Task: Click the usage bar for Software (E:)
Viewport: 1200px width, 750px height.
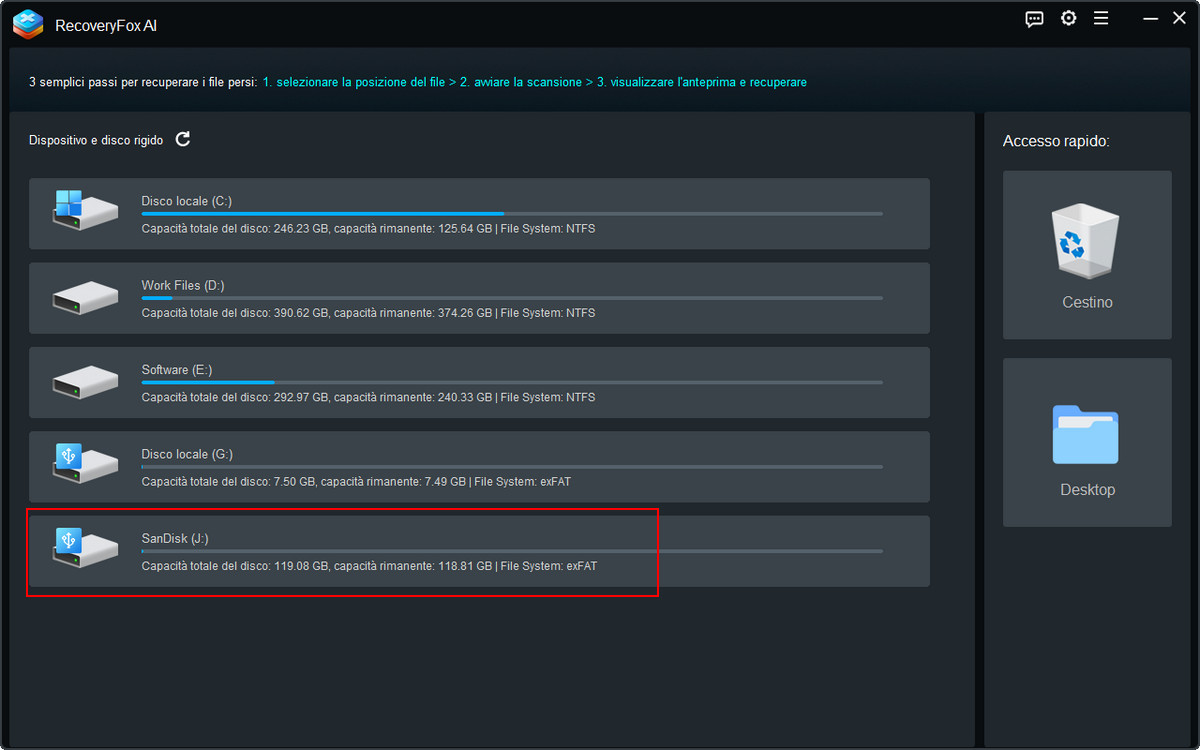Action: (x=511, y=382)
